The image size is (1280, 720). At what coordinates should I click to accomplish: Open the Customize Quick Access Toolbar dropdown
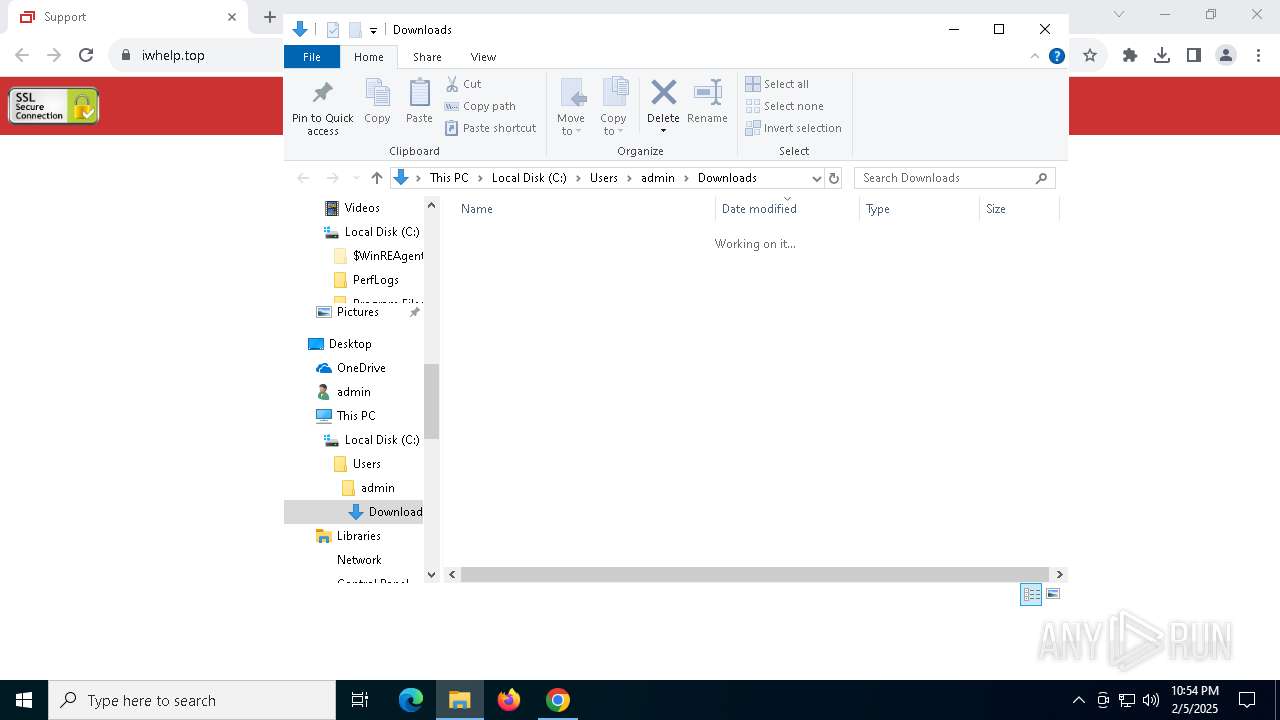click(x=373, y=31)
